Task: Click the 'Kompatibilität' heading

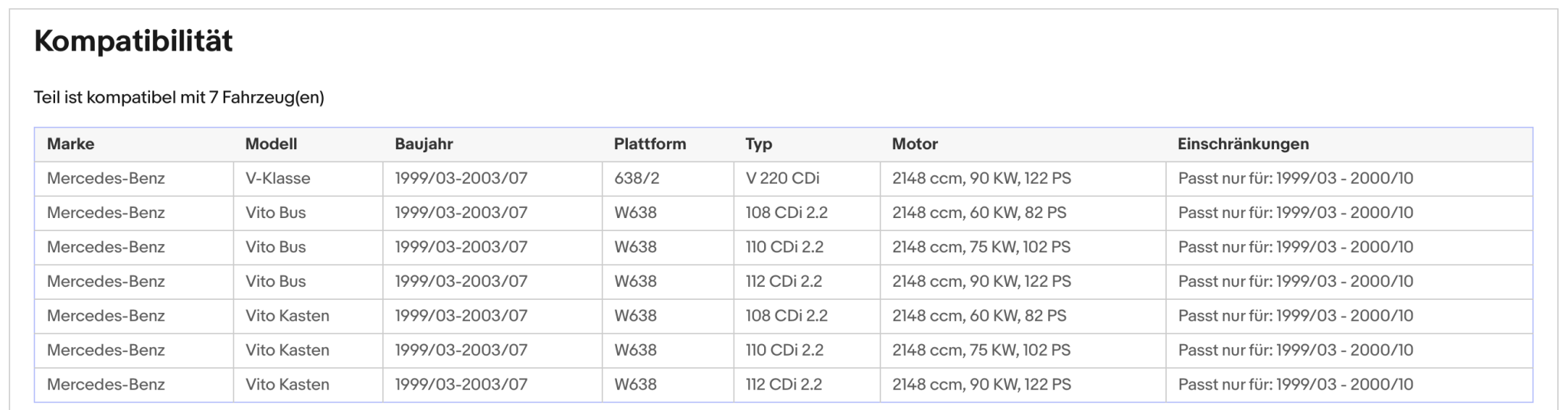Action: 133,41
